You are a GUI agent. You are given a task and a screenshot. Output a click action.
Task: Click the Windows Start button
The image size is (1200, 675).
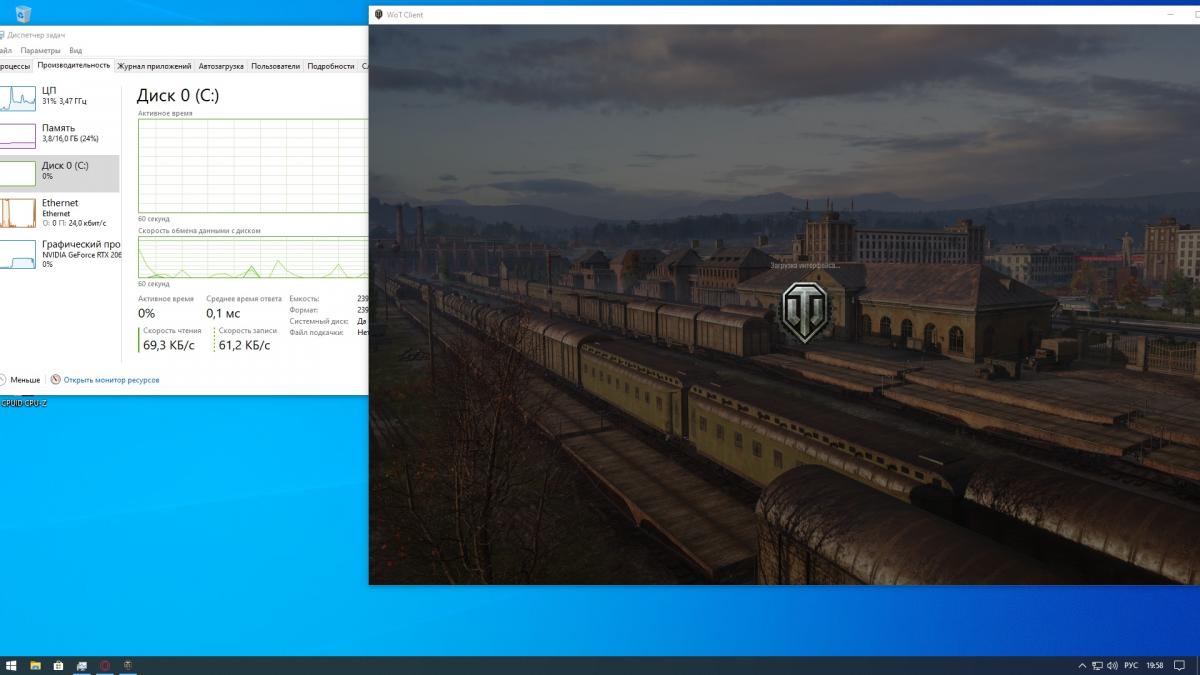pyautogui.click(x=11, y=665)
